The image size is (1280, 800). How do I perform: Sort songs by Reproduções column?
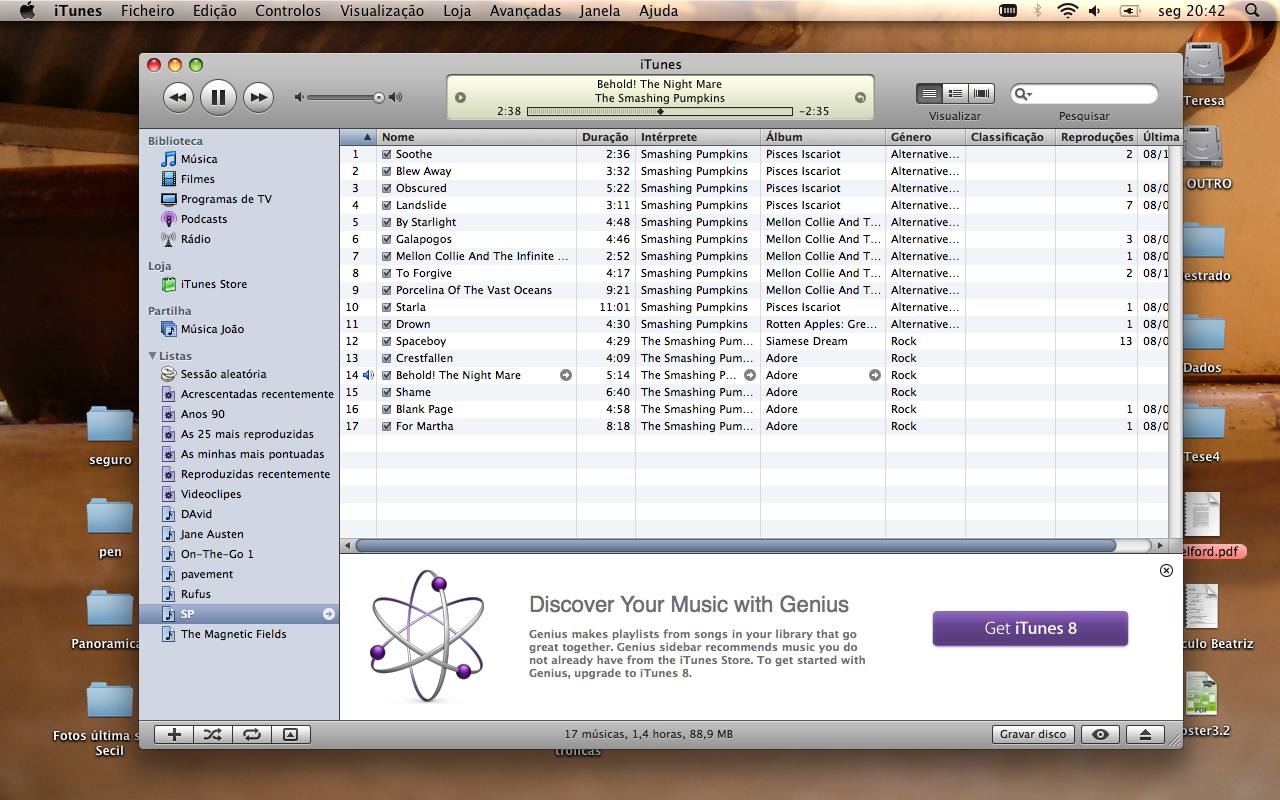pyautogui.click(x=1097, y=137)
